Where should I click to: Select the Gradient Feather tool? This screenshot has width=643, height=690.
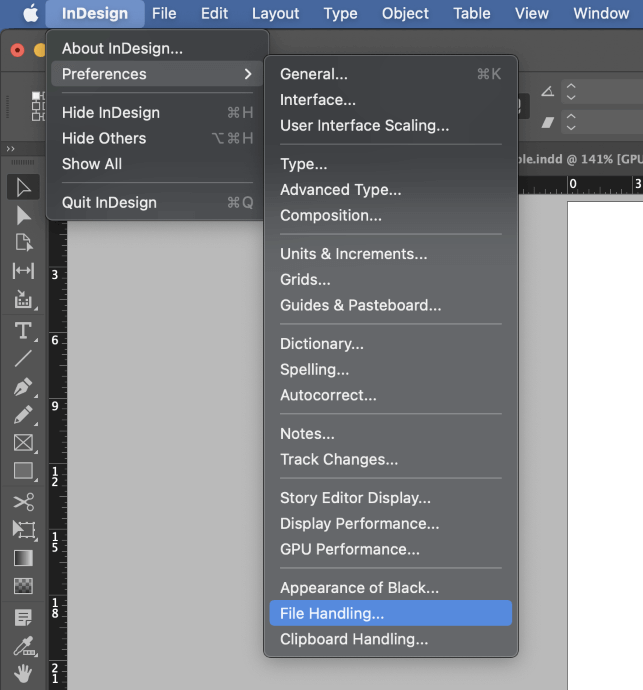(x=23, y=586)
